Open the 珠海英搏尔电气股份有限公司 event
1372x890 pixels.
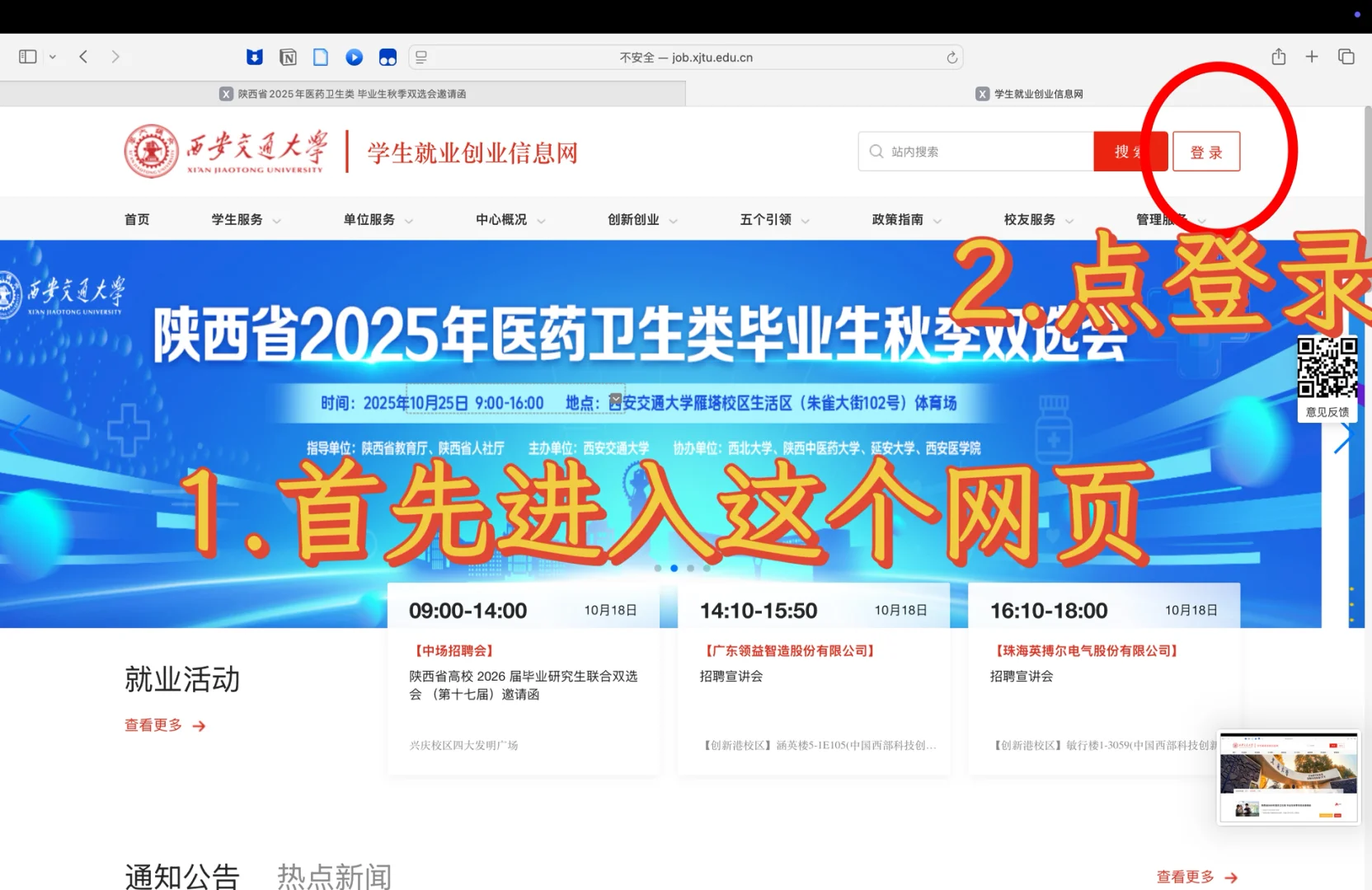1087,651
